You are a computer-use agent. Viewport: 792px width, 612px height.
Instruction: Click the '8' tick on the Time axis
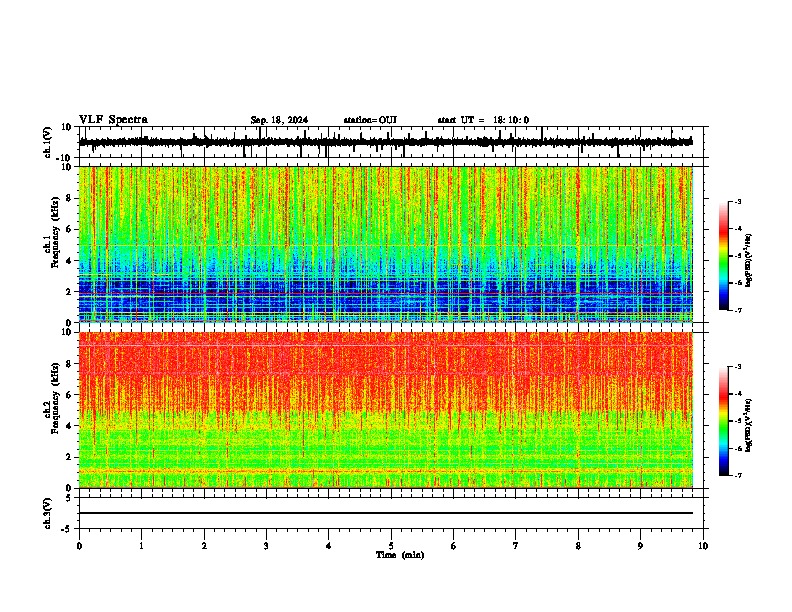pos(578,546)
